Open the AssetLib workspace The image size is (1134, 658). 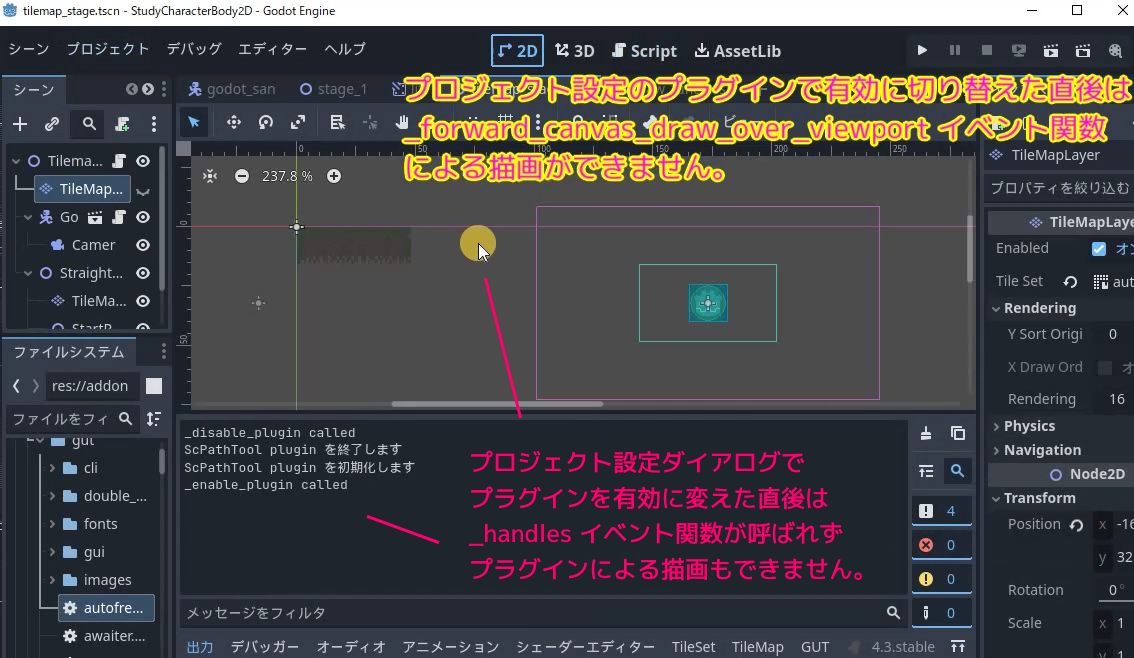tap(738, 51)
